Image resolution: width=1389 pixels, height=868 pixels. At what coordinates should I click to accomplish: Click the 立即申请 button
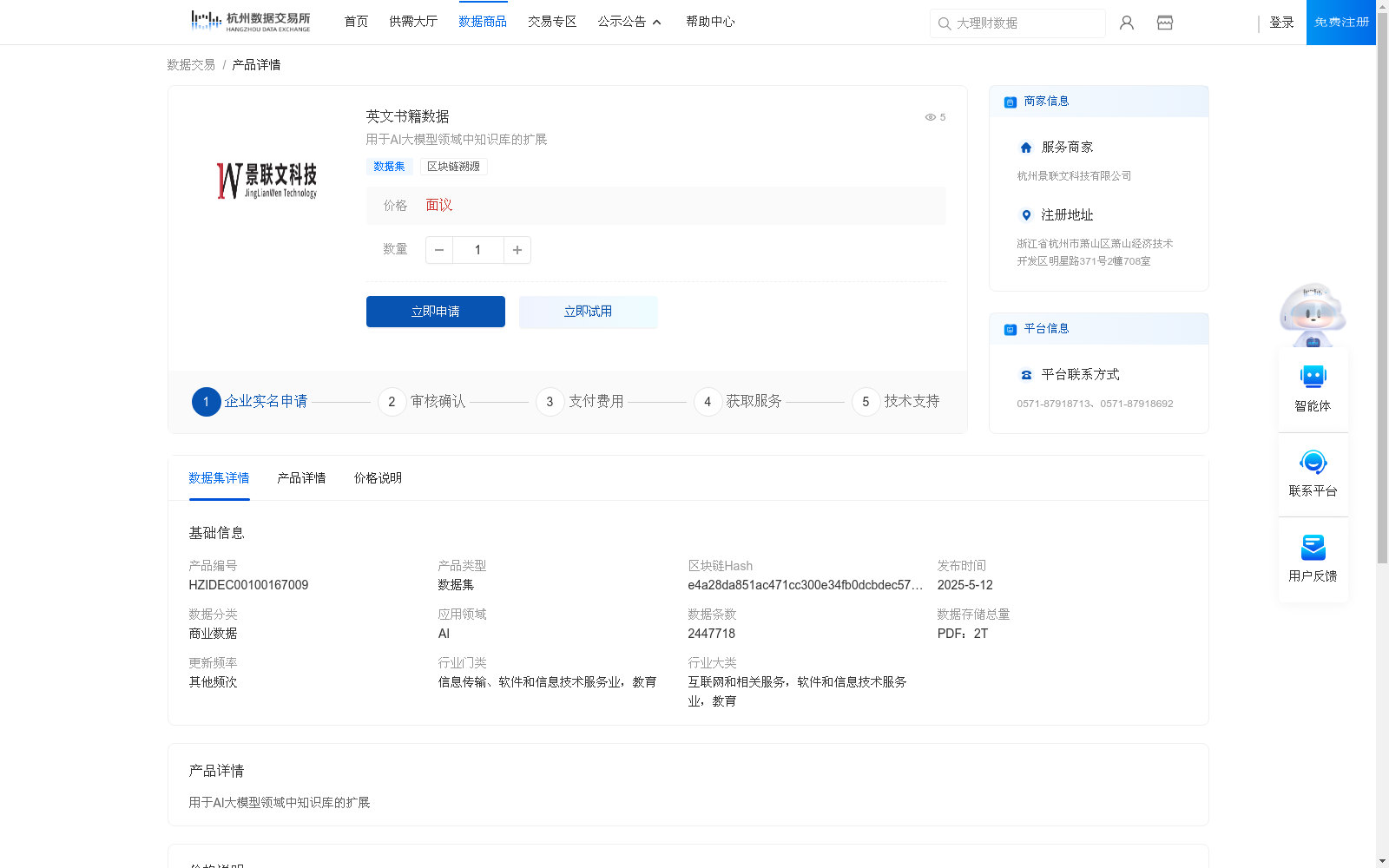point(436,312)
